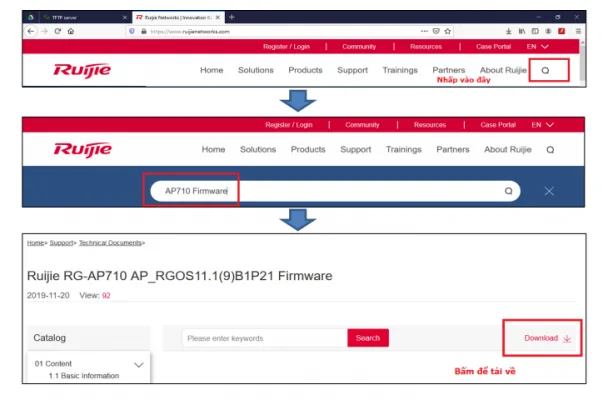Viewport: 603px width, 400px height.
Task: Click the Ruijie logo in the browser window
Action: [x=82, y=70]
